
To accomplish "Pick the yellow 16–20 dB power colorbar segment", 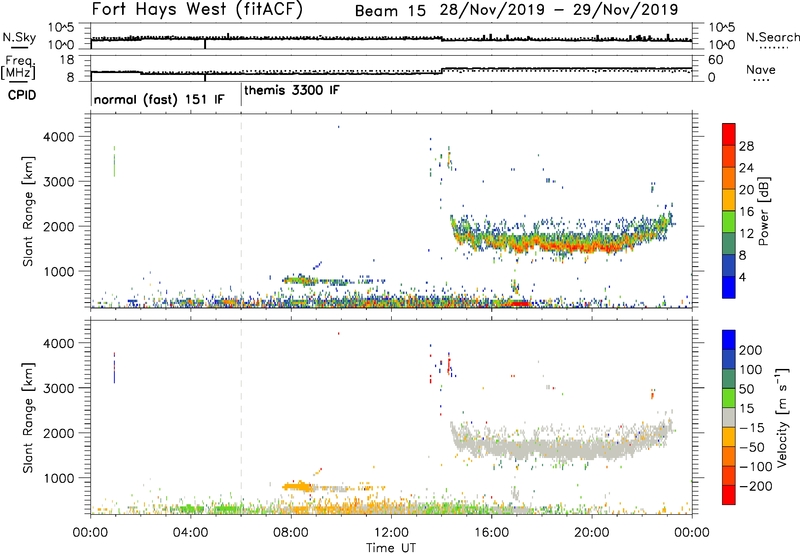I will point(729,200).
